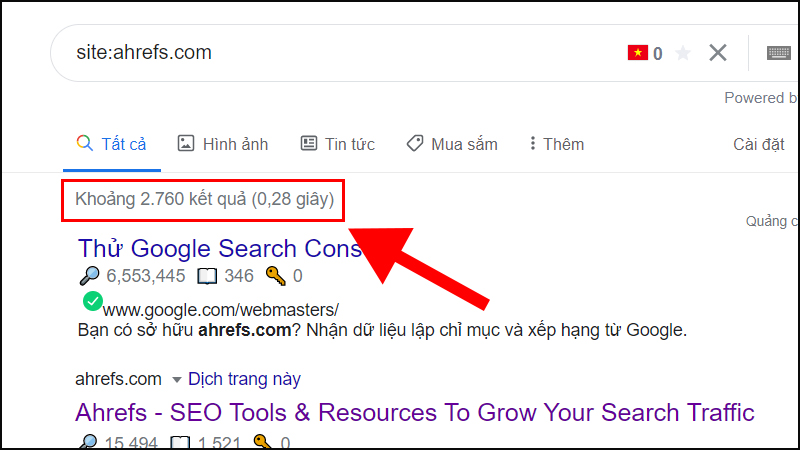
Task: Click the Vietnam flag icon in search bar
Action: tap(637, 53)
